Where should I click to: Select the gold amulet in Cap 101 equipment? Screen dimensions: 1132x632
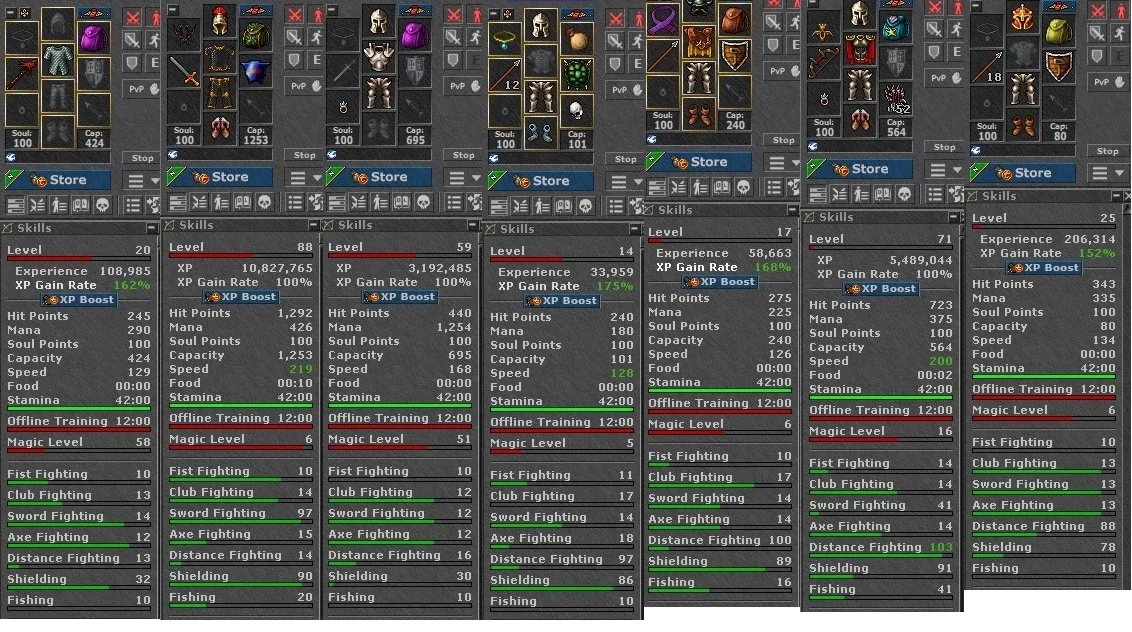(505, 39)
